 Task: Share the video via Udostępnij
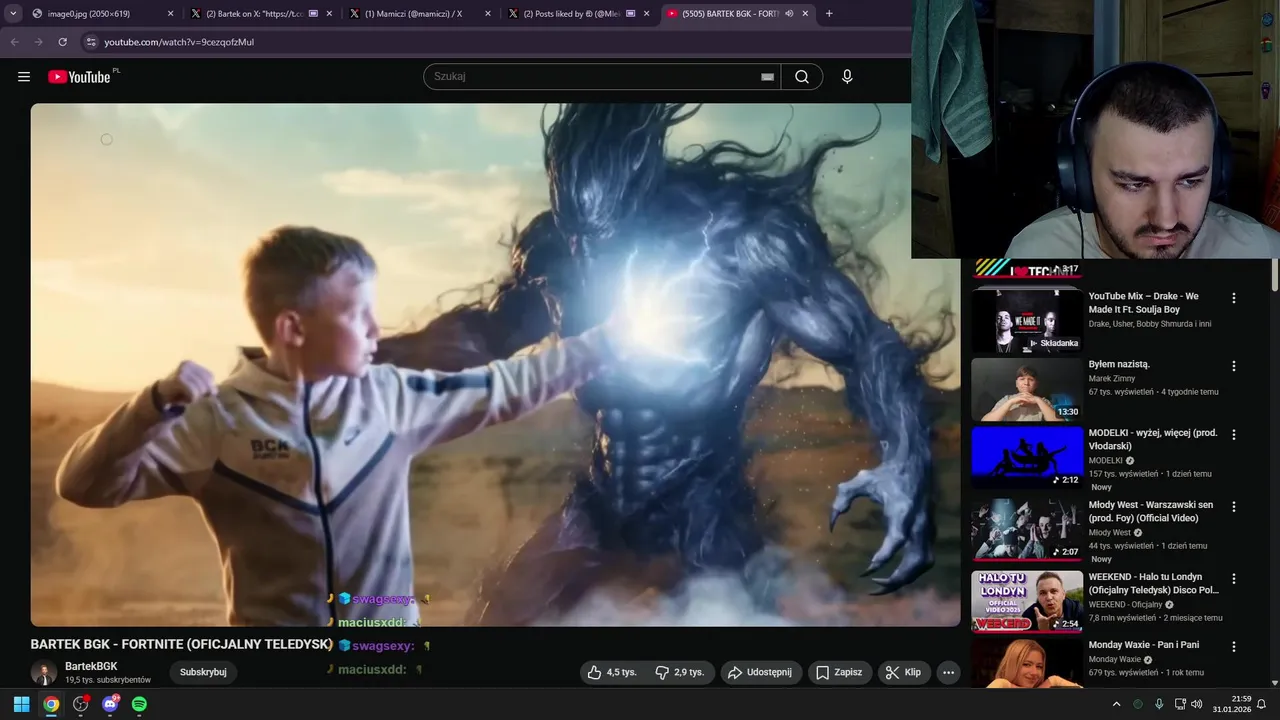coord(760,672)
